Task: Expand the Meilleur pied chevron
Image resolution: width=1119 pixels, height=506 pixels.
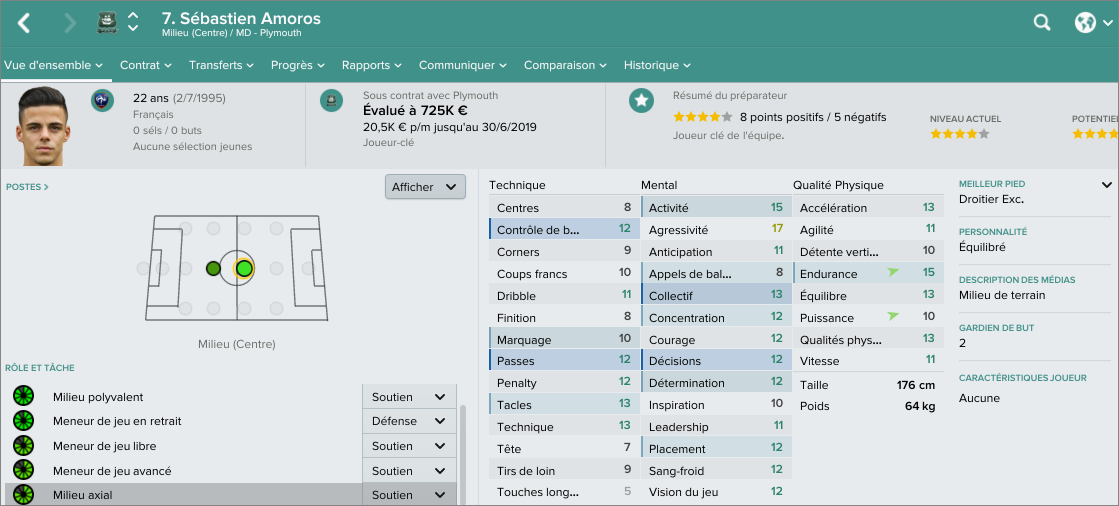Action: (x=1107, y=185)
